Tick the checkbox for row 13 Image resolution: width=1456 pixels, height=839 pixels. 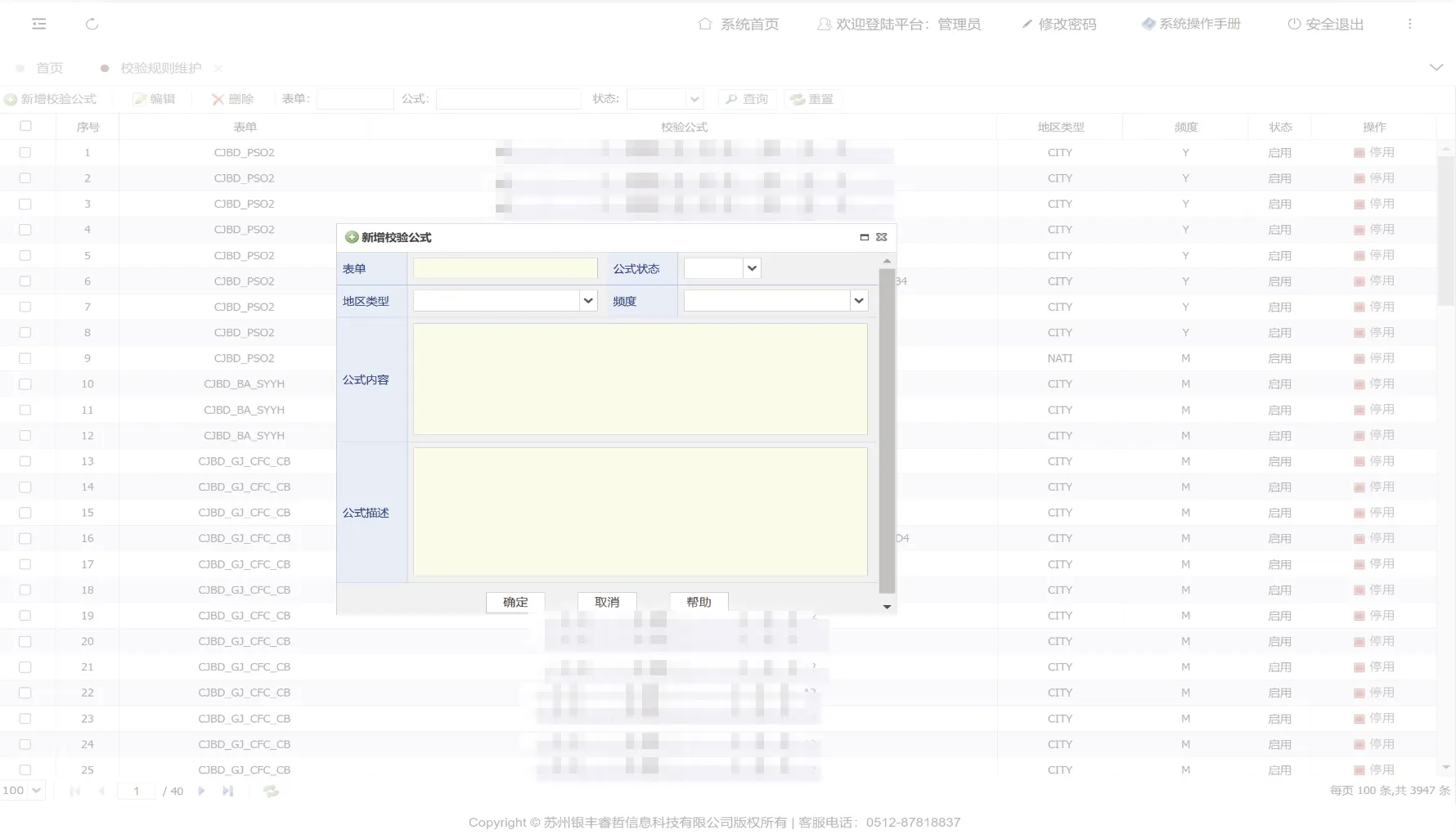25,461
